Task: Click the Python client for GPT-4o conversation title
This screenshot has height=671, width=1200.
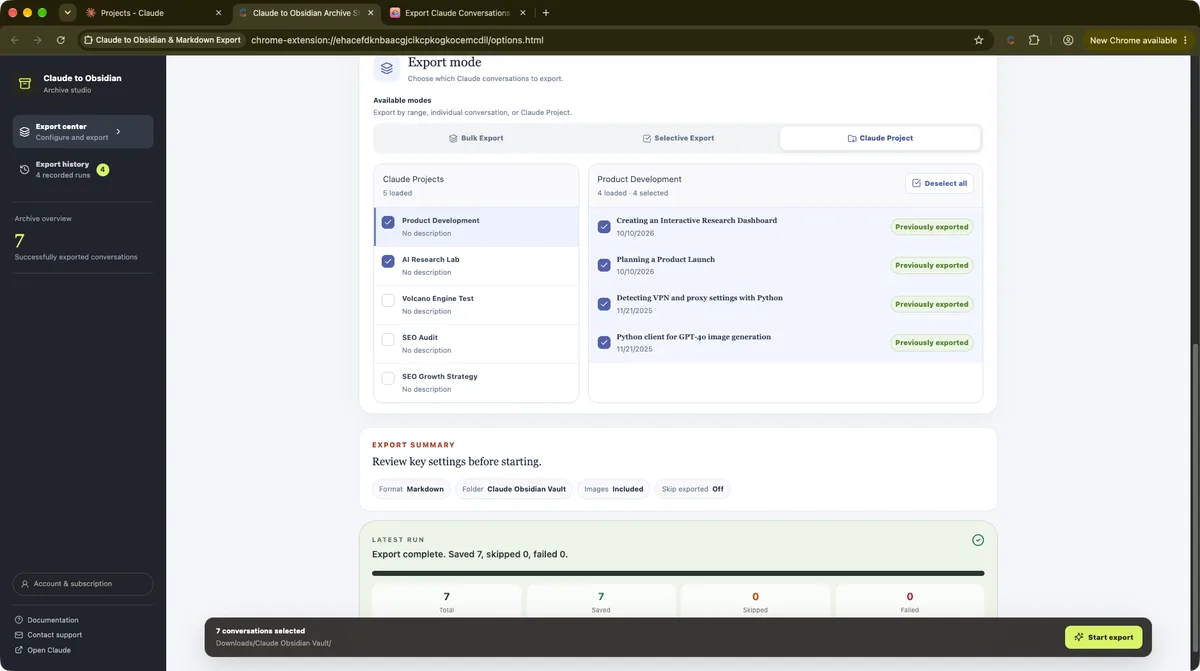Action: click(x=694, y=337)
